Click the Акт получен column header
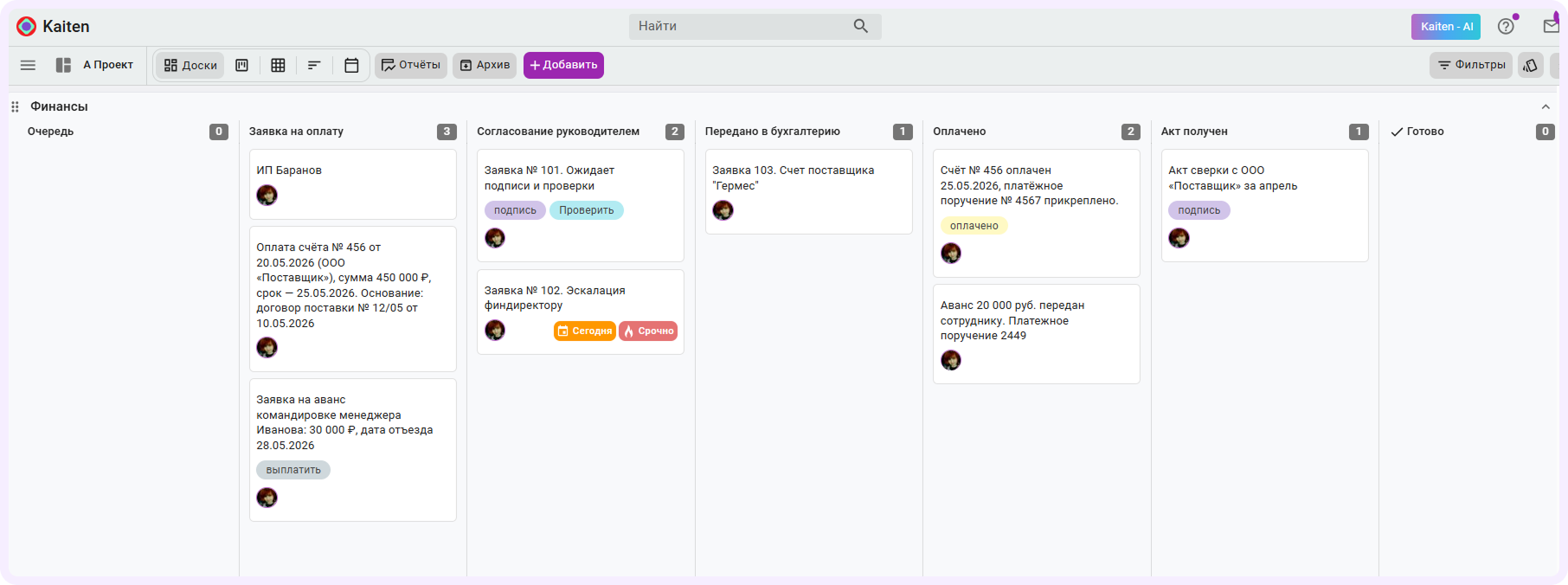This screenshot has width=1568, height=585. point(1194,132)
